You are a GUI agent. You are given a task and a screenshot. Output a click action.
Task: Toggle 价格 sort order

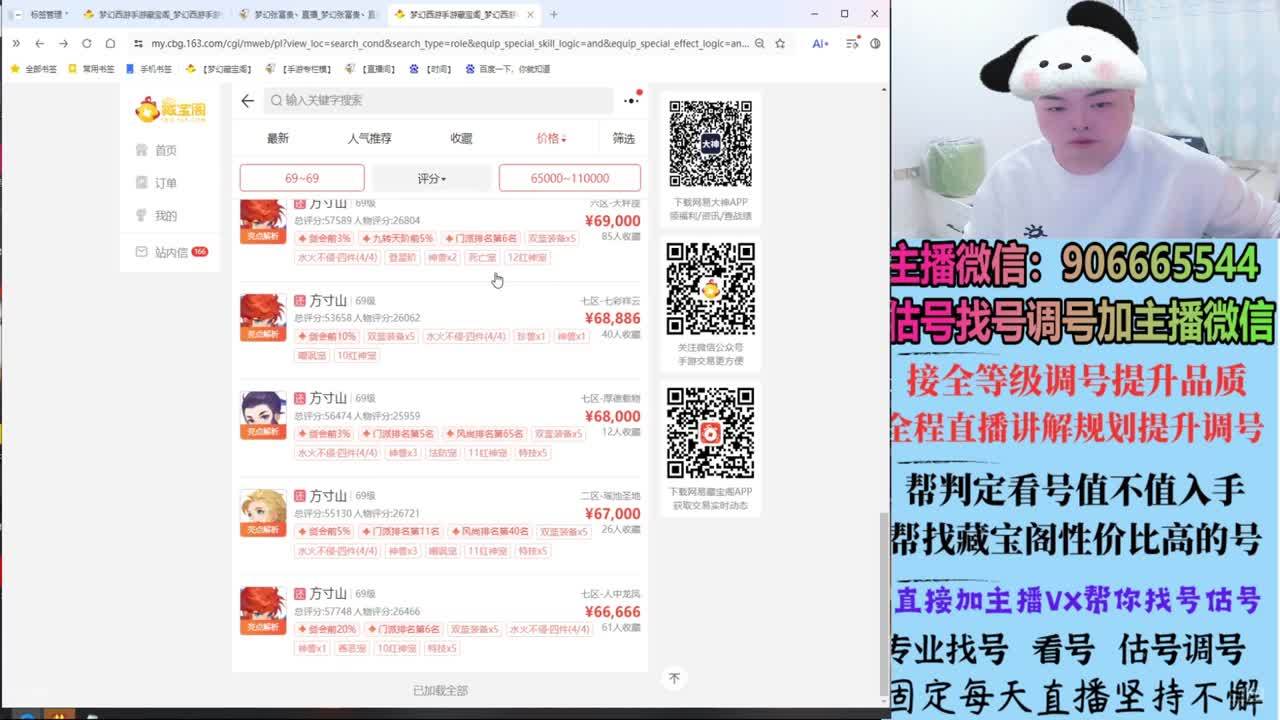pyautogui.click(x=551, y=138)
